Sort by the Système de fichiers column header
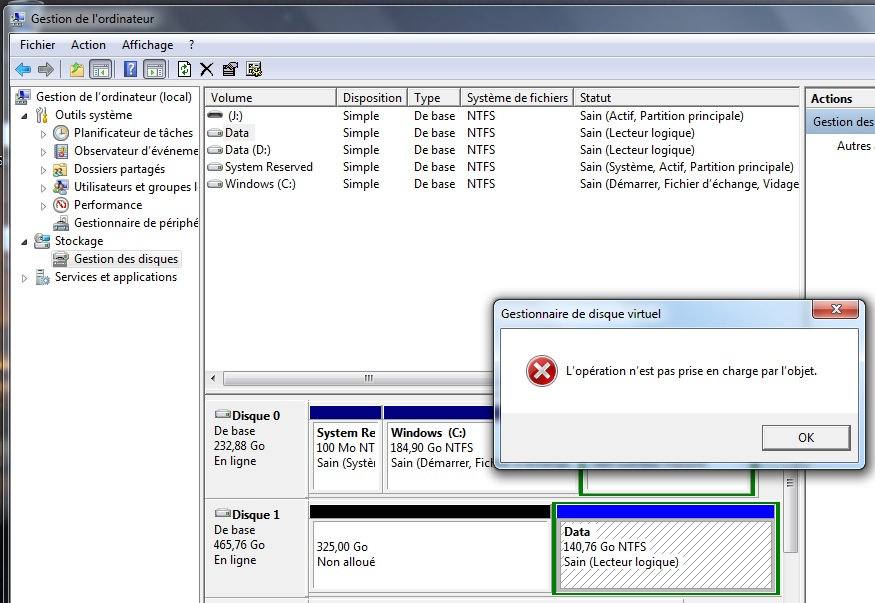Viewport: 875px width, 603px height. click(517, 98)
